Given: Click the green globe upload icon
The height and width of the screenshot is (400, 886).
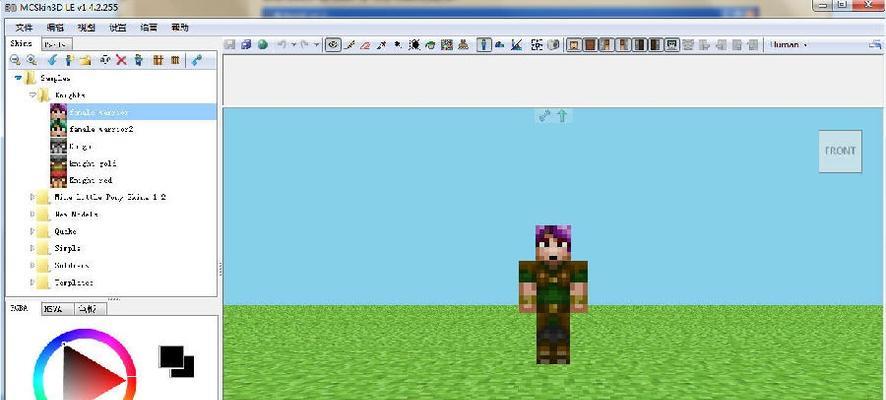Looking at the screenshot, I should tap(263, 45).
